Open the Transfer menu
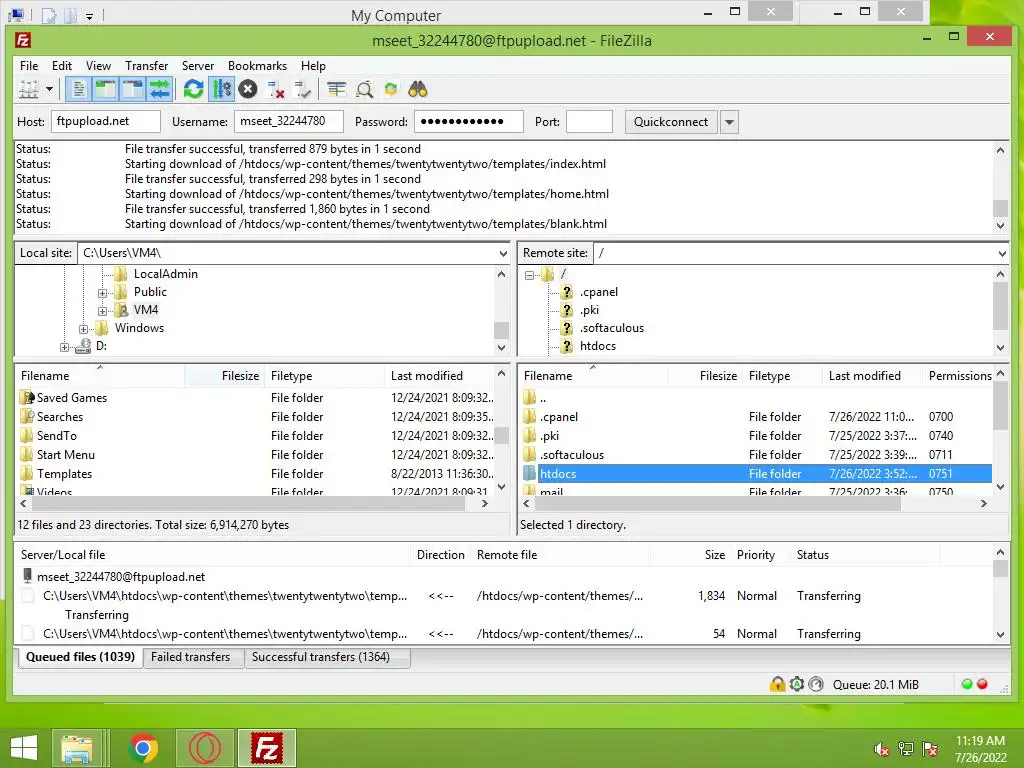This screenshot has width=1024, height=768. click(x=146, y=66)
